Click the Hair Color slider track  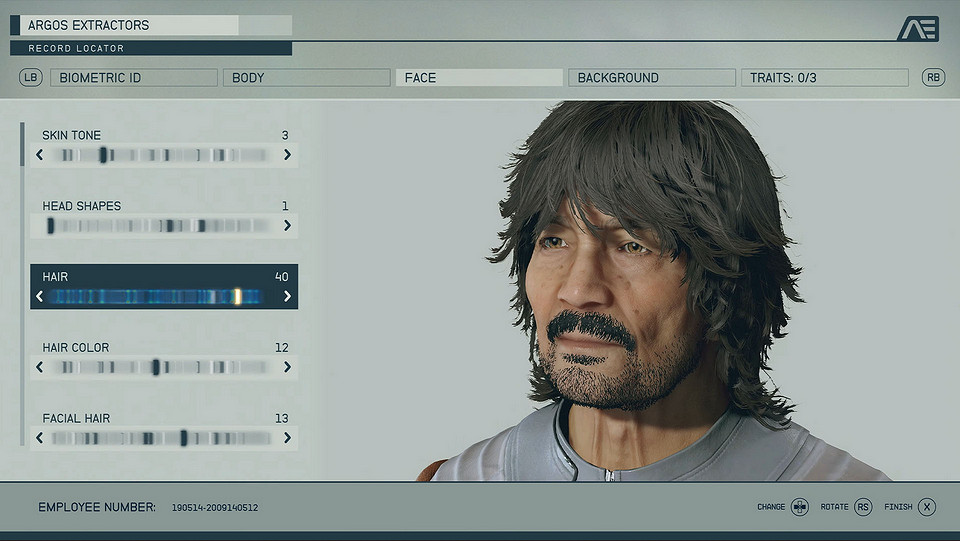pos(164,367)
